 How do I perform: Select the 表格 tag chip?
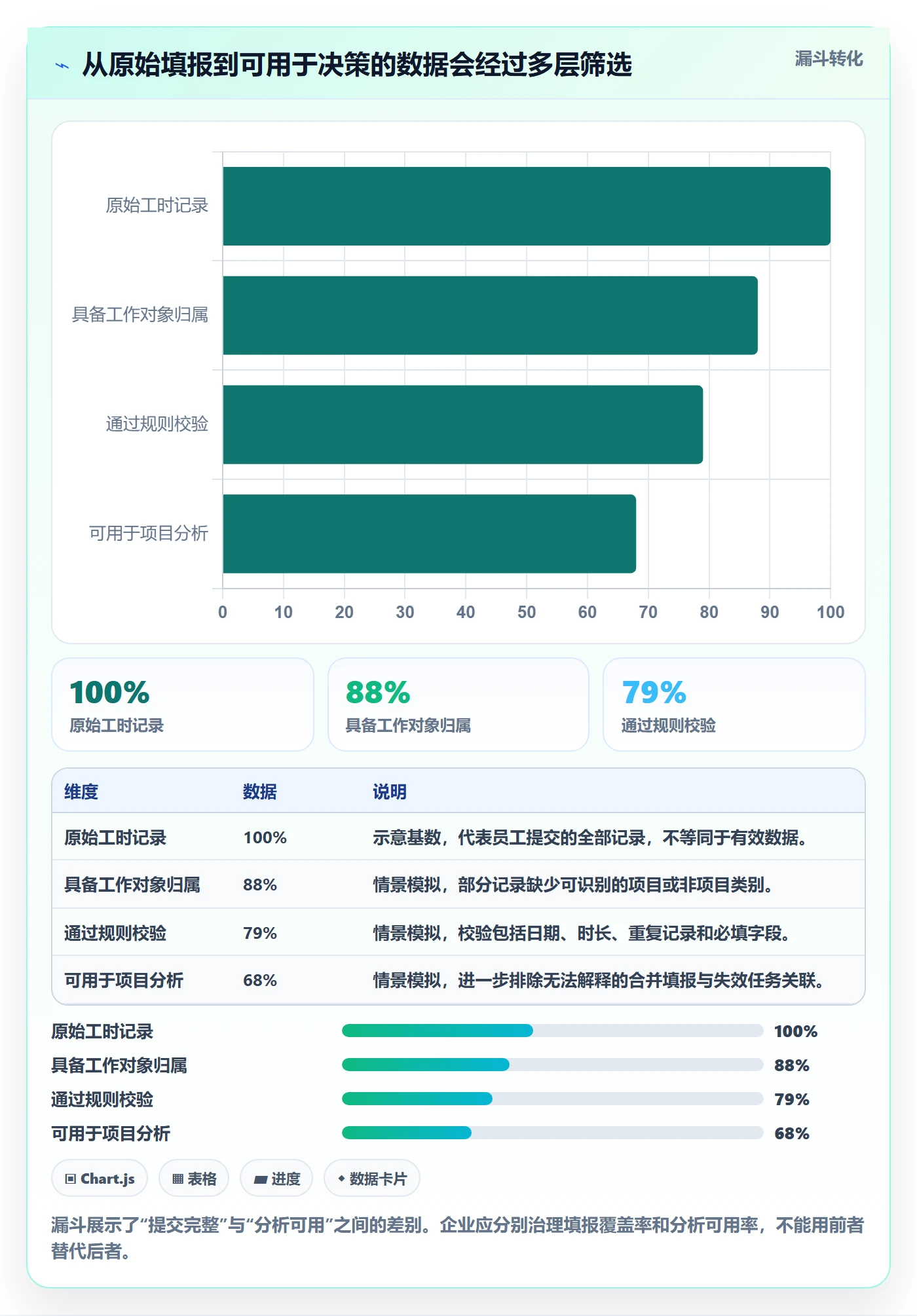[x=194, y=1179]
